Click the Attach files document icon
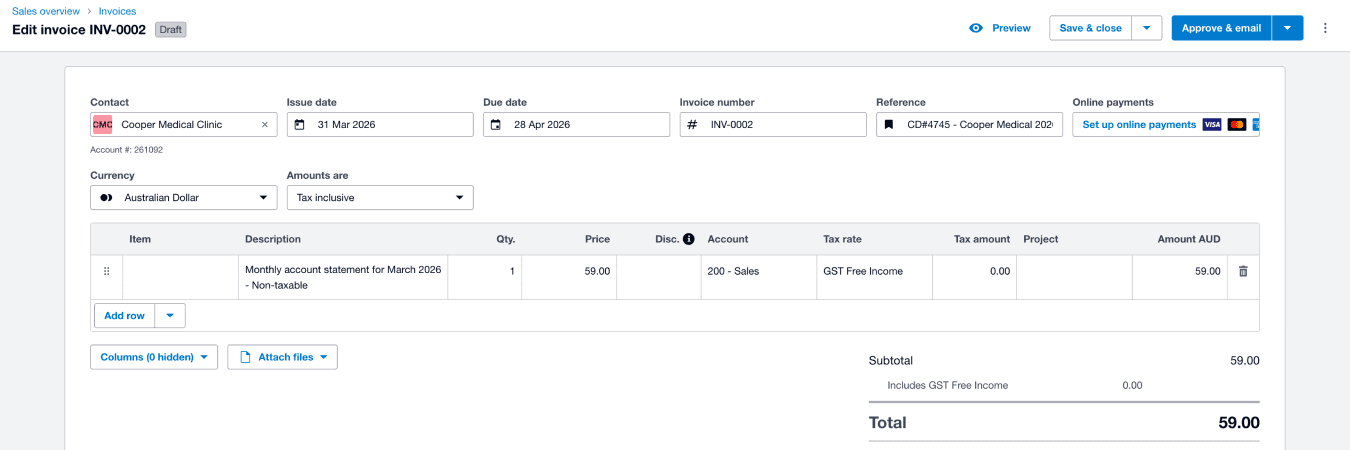The image size is (1350, 450). click(x=245, y=357)
